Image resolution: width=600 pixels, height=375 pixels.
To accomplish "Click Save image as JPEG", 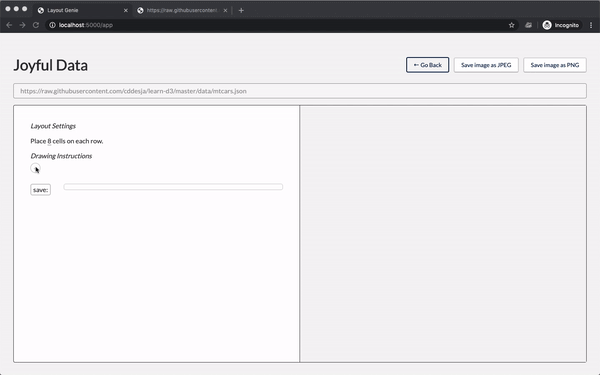I will tap(486, 65).
